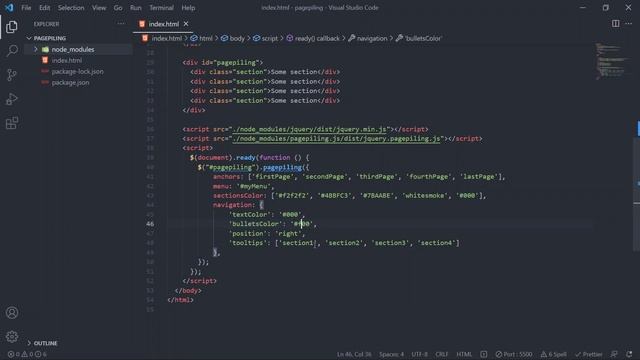Collapse the PAGEPILING folder section
640x360 pixels.
click(x=49, y=38)
